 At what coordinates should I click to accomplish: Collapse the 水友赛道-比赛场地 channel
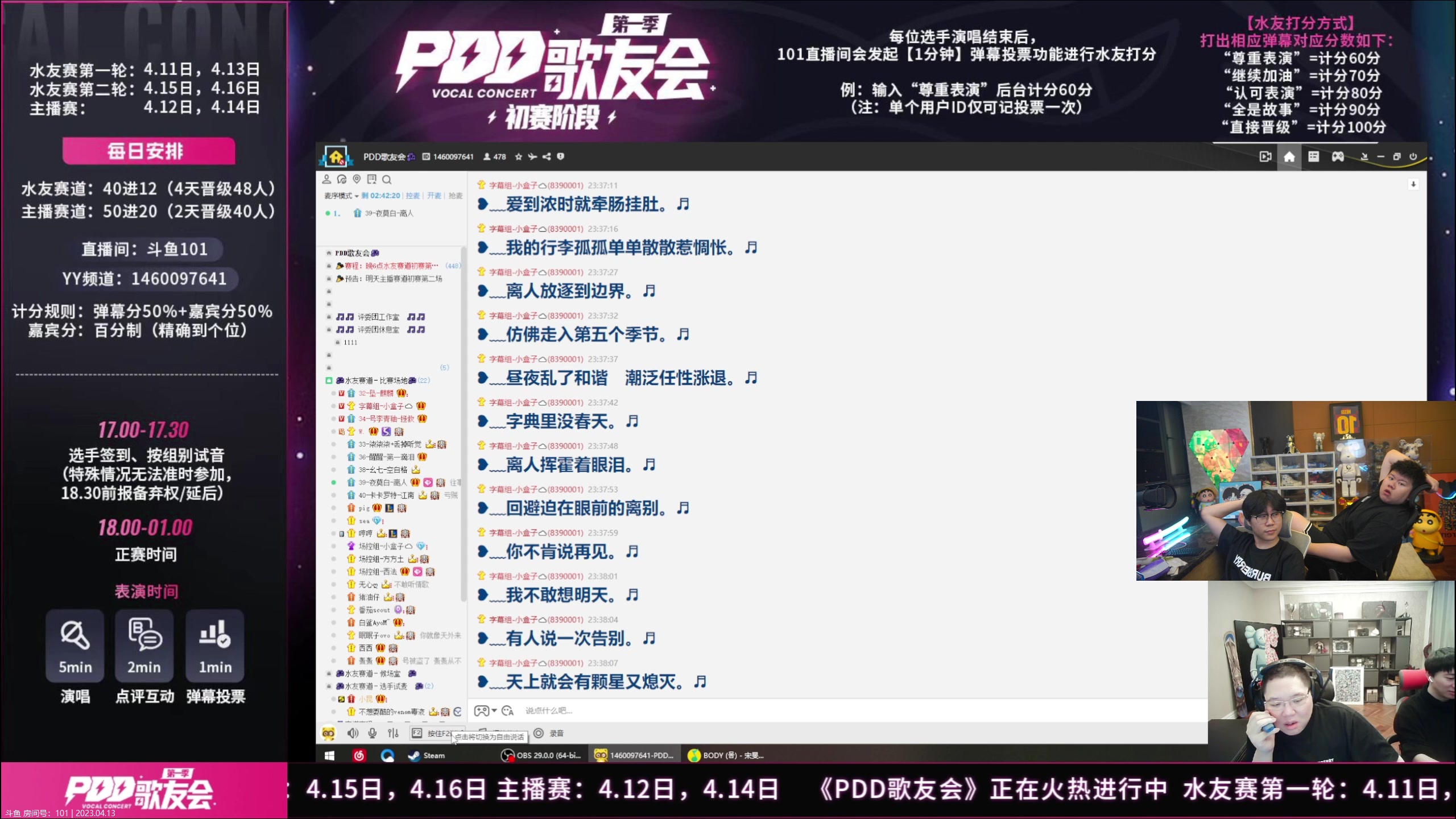(329, 380)
